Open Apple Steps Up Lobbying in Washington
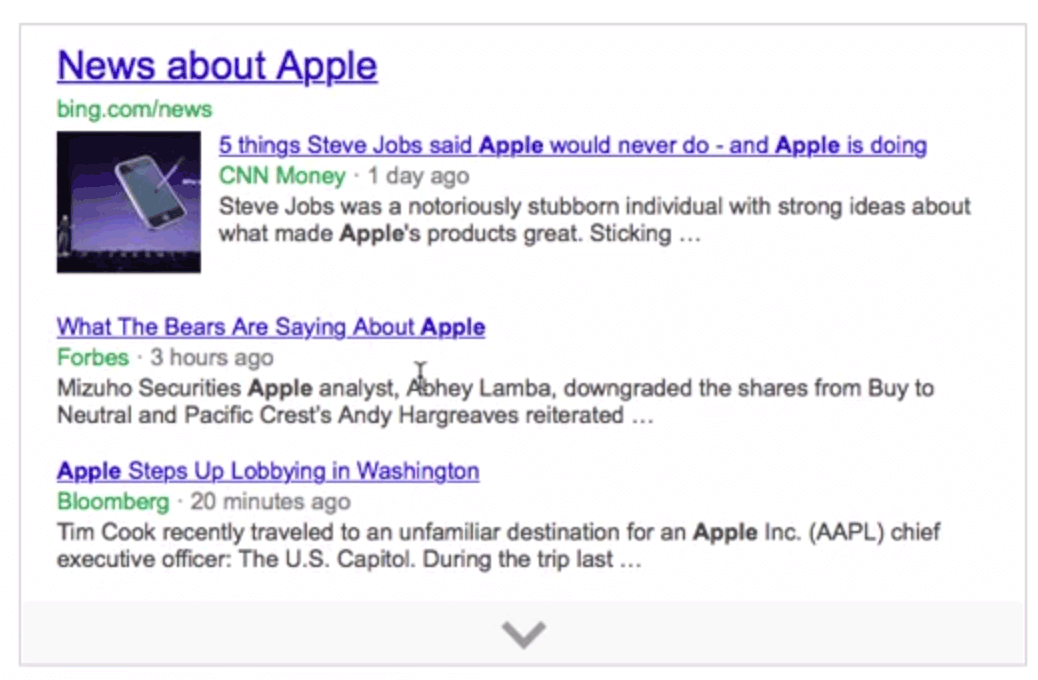This screenshot has height=680, width=1038. [x=267, y=471]
